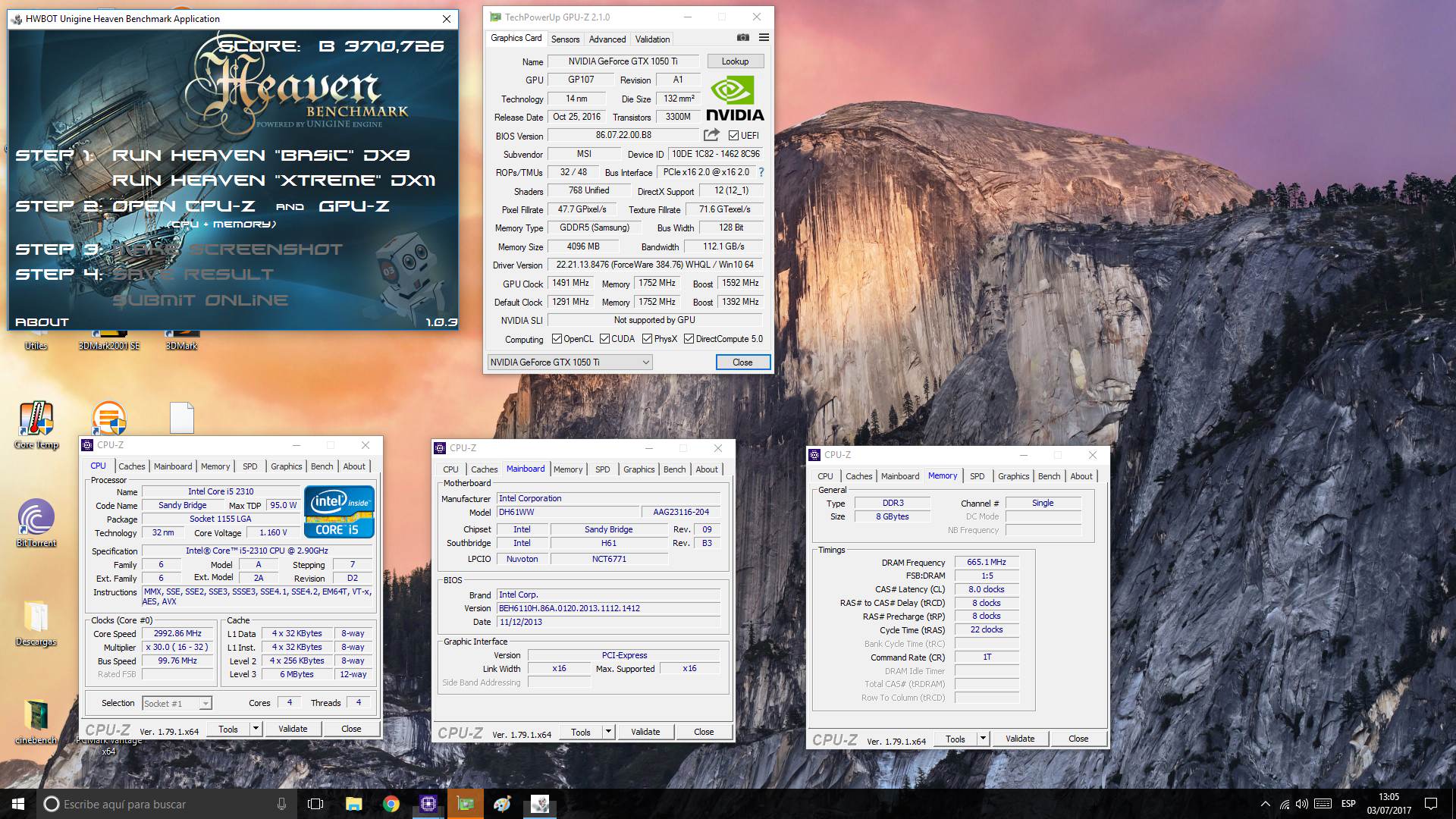1456x819 pixels.
Task: Click RUN HEAVEN "XTREME" DX11
Action: (274, 180)
